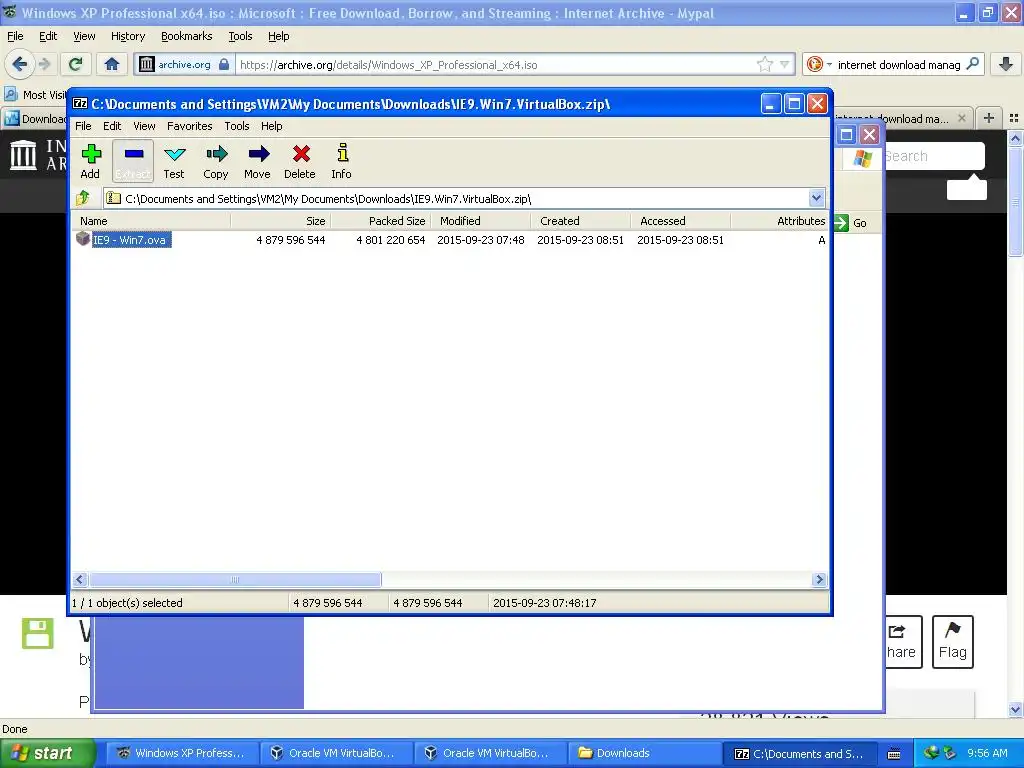
Task: Close the internet download manager tab
Action: click(x=961, y=118)
